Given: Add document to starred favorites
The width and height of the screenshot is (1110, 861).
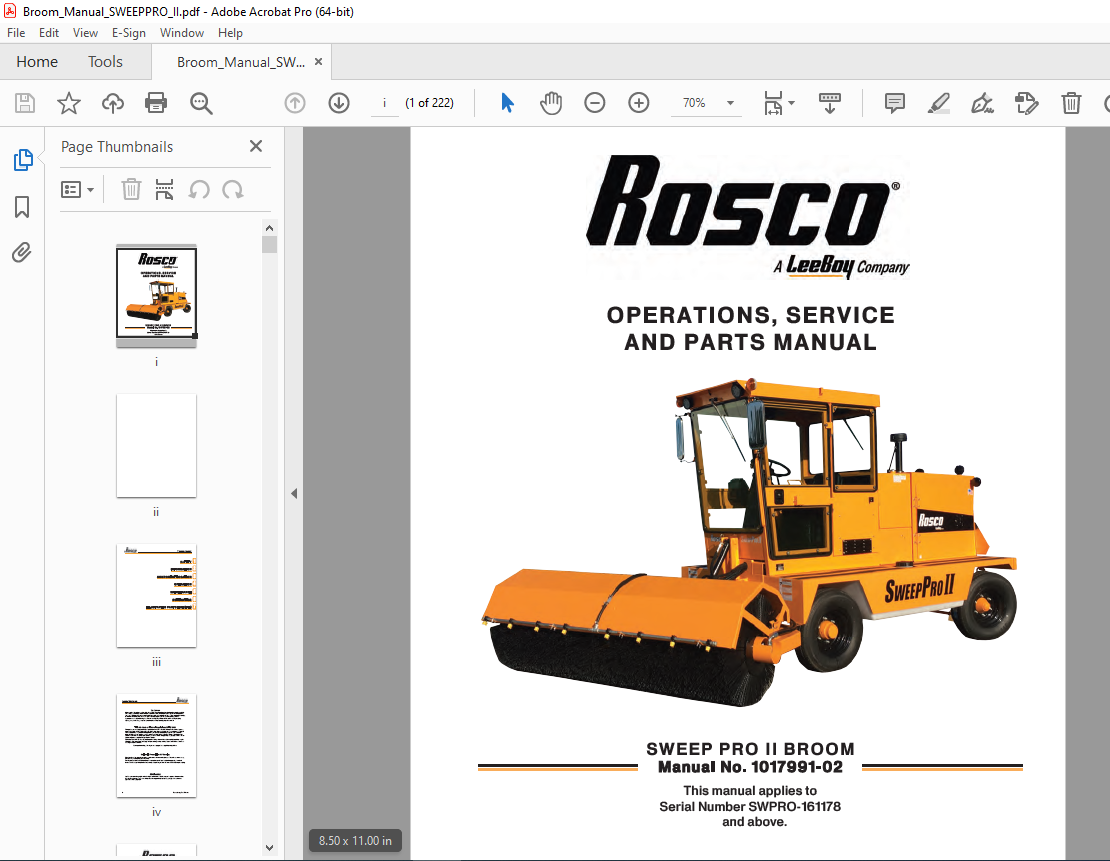Looking at the screenshot, I should tap(69, 103).
